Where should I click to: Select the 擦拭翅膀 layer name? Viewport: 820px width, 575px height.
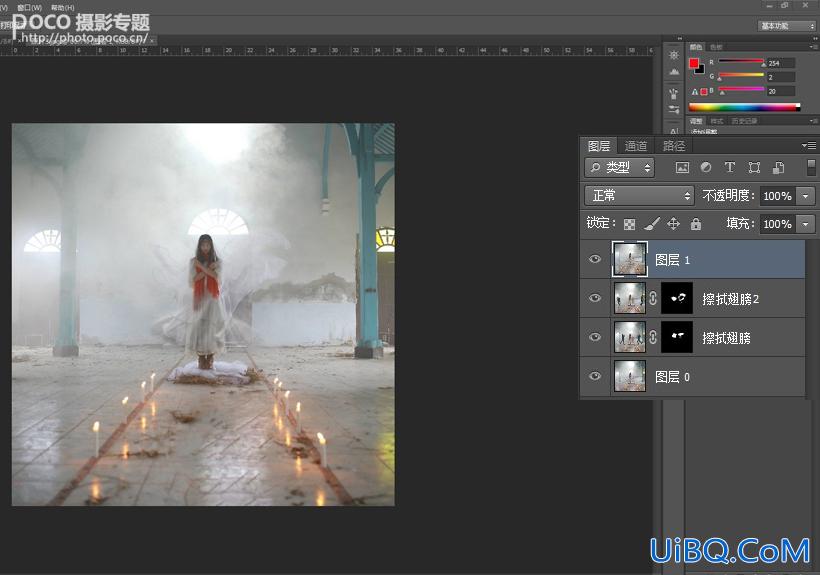(726, 338)
